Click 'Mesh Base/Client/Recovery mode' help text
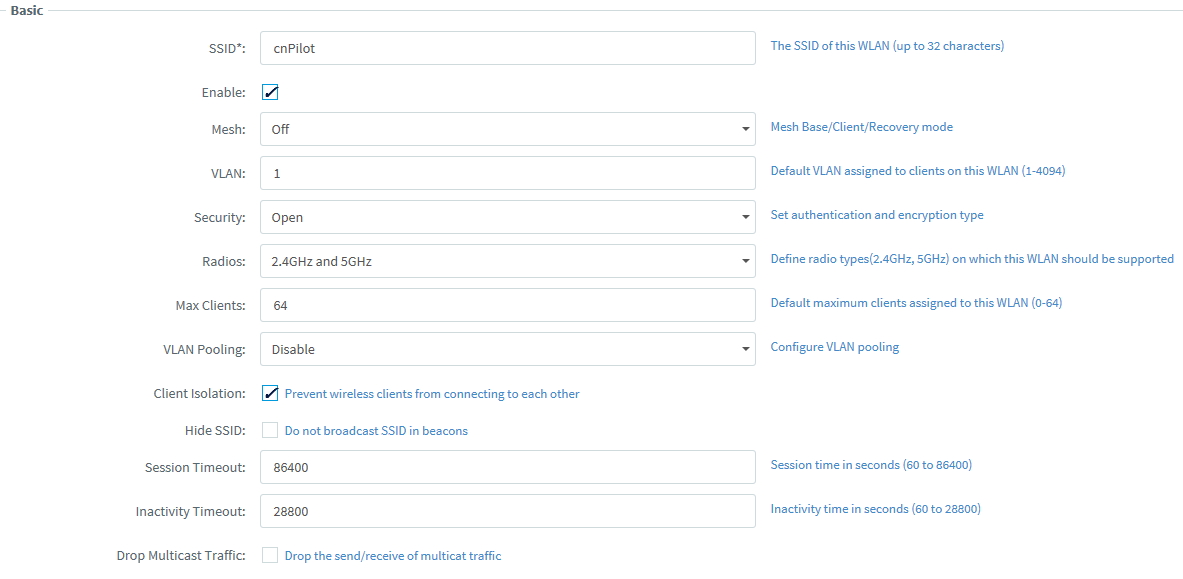Screen dimensions: 1183x579 [x=861, y=127]
